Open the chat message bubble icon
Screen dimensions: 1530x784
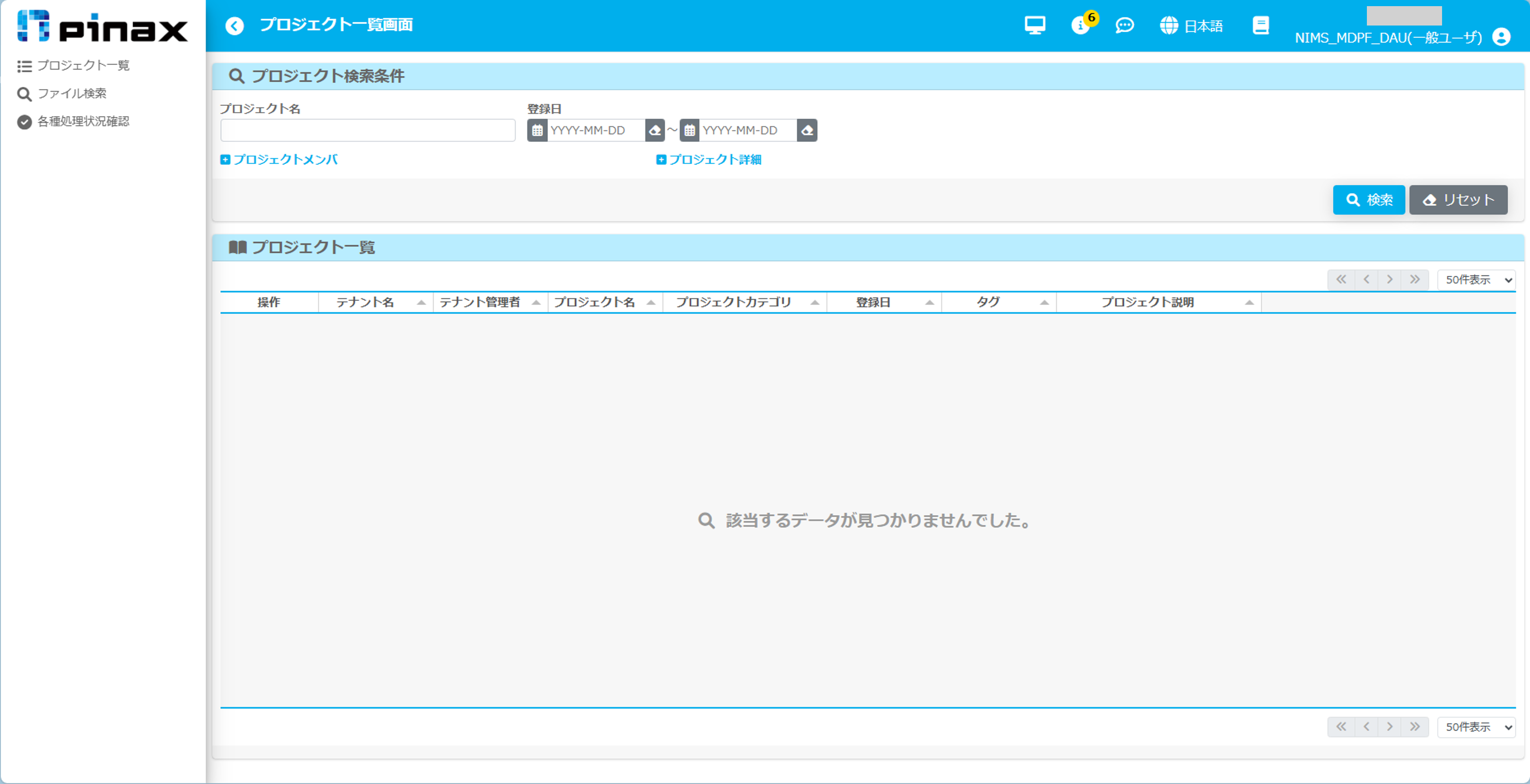[x=1124, y=26]
